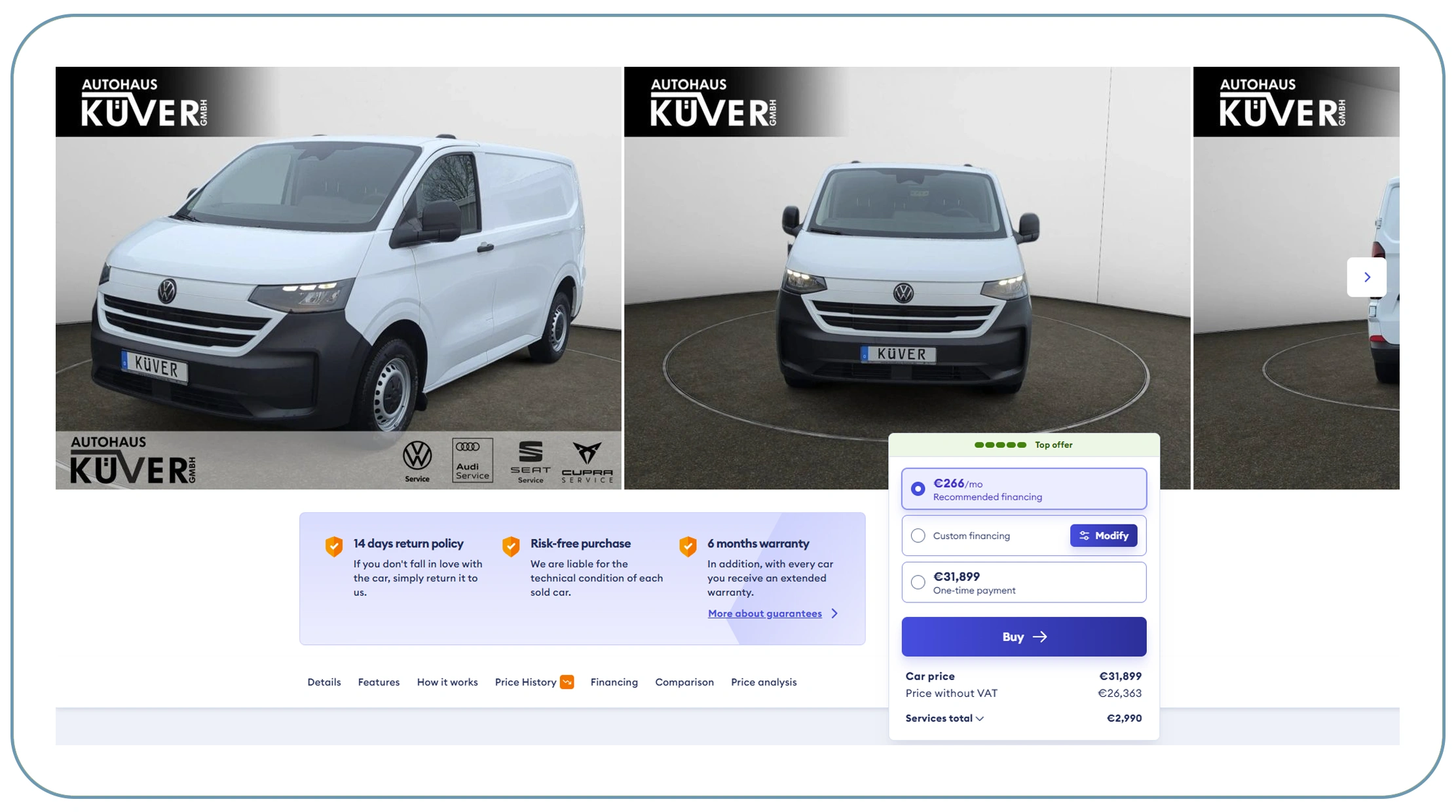
Task: Click shield icon beside 14 days return policy
Action: [x=334, y=545]
